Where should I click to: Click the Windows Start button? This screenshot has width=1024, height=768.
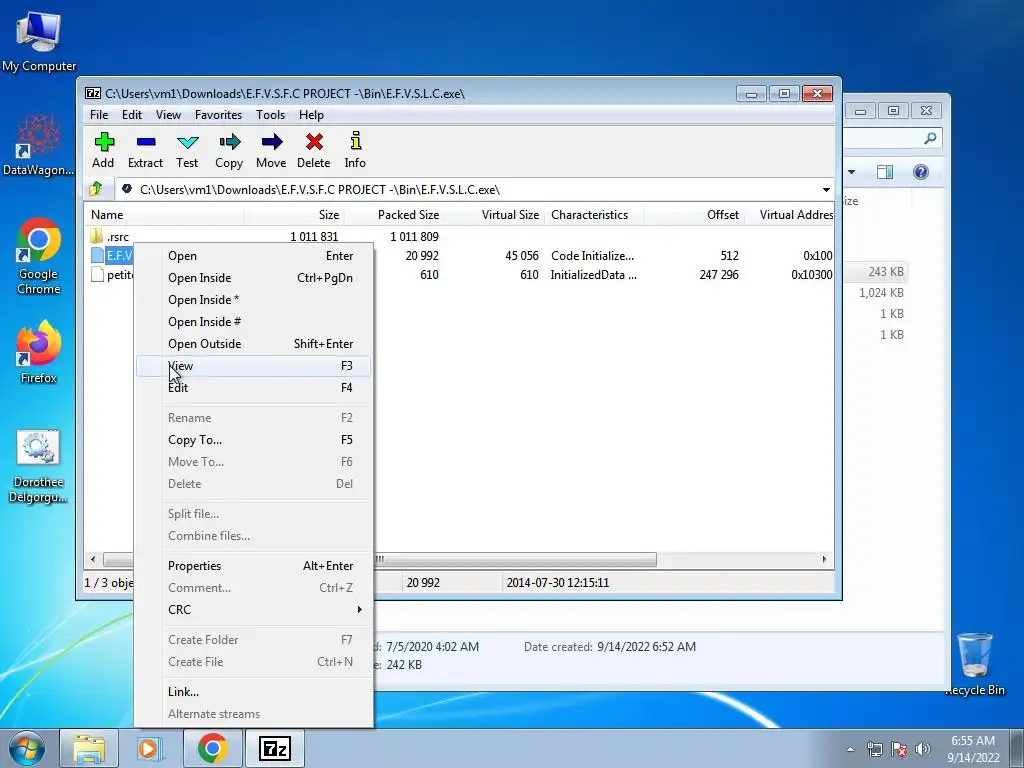click(x=26, y=748)
